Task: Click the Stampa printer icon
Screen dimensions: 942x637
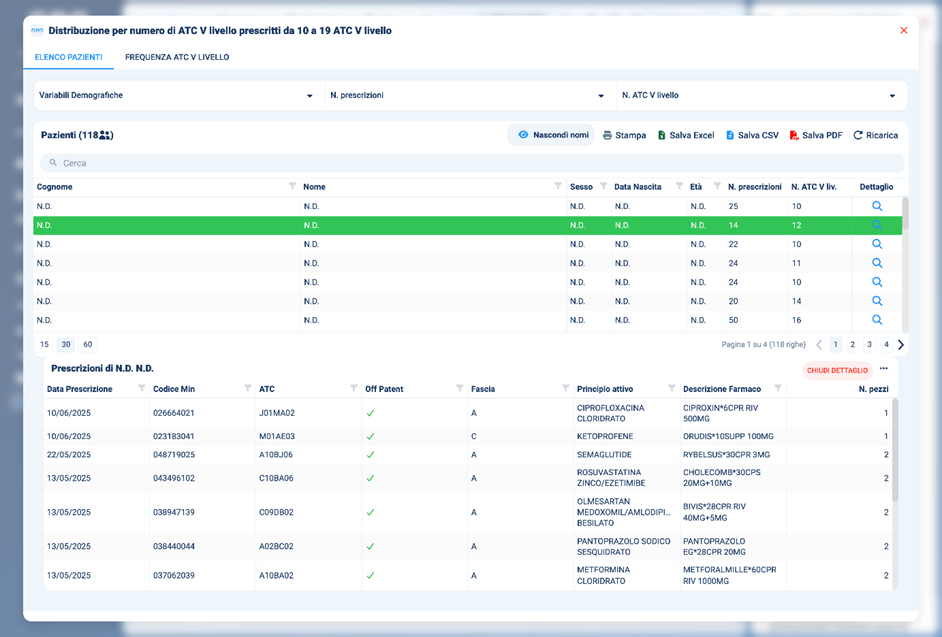Action: click(x=607, y=135)
